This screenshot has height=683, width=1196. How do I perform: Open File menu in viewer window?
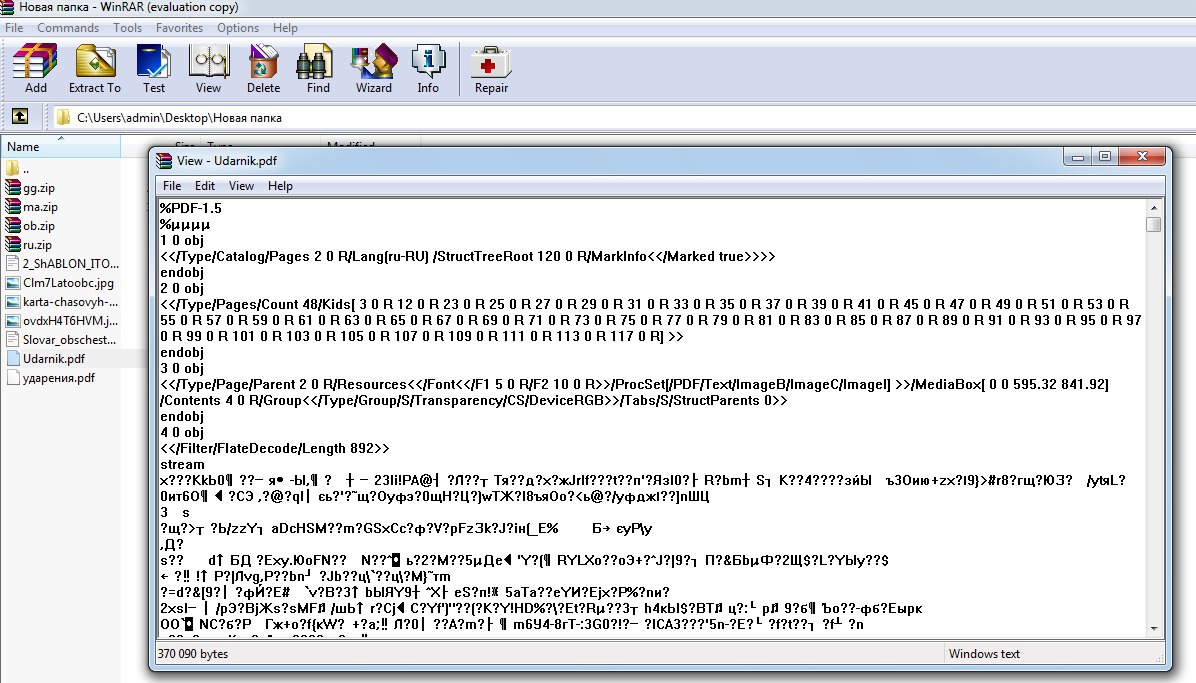tap(172, 185)
